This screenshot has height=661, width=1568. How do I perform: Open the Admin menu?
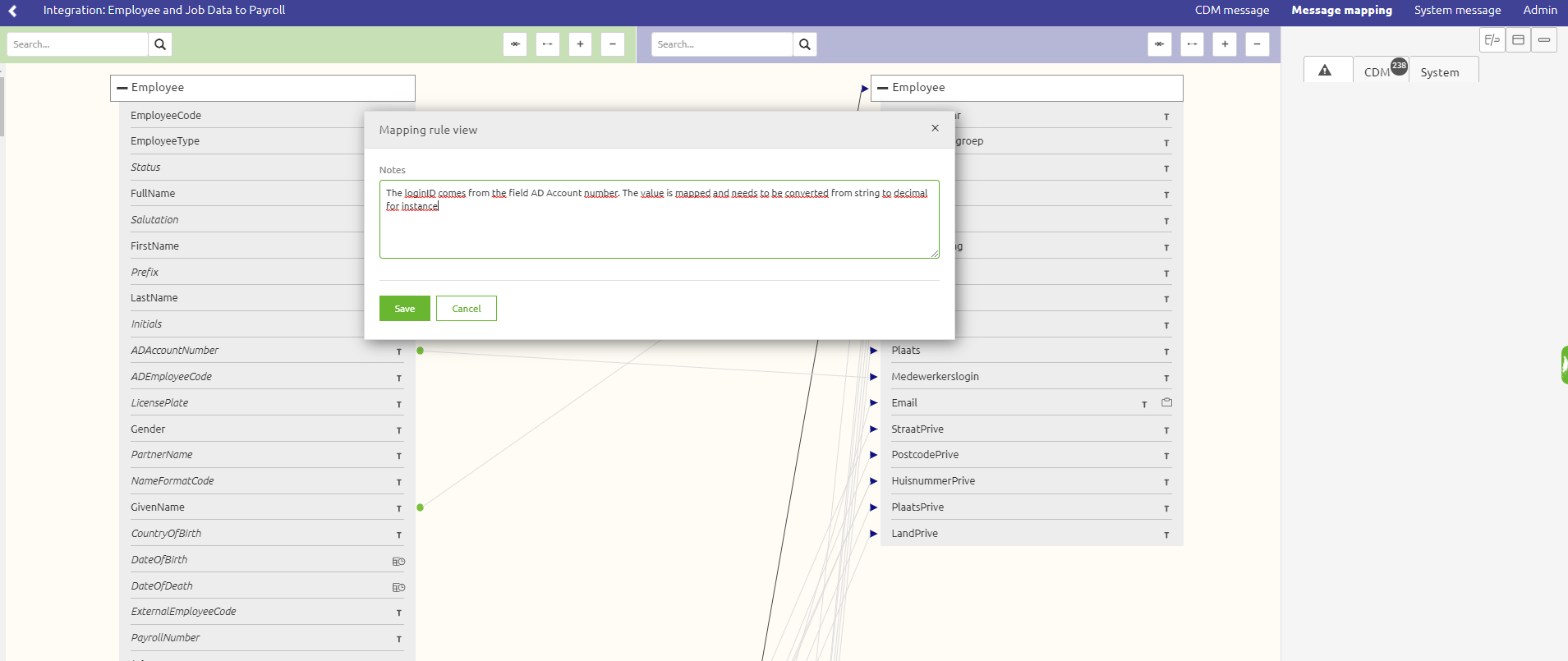(x=1540, y=11)
